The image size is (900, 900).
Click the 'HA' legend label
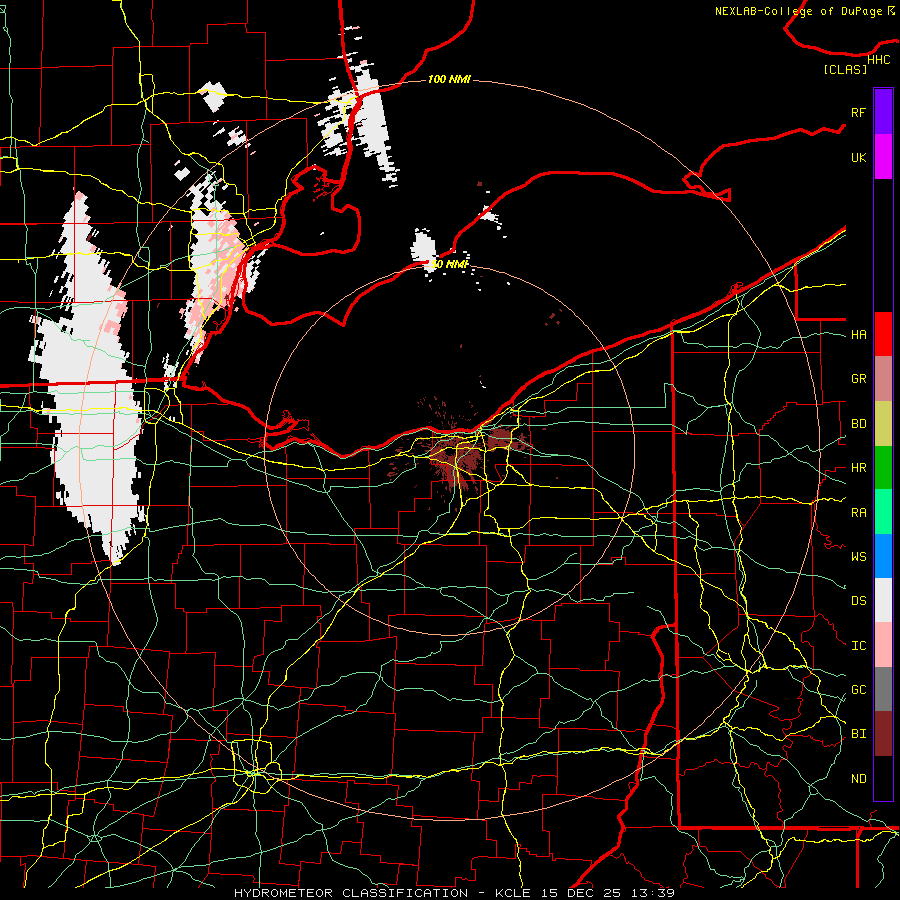859,334
